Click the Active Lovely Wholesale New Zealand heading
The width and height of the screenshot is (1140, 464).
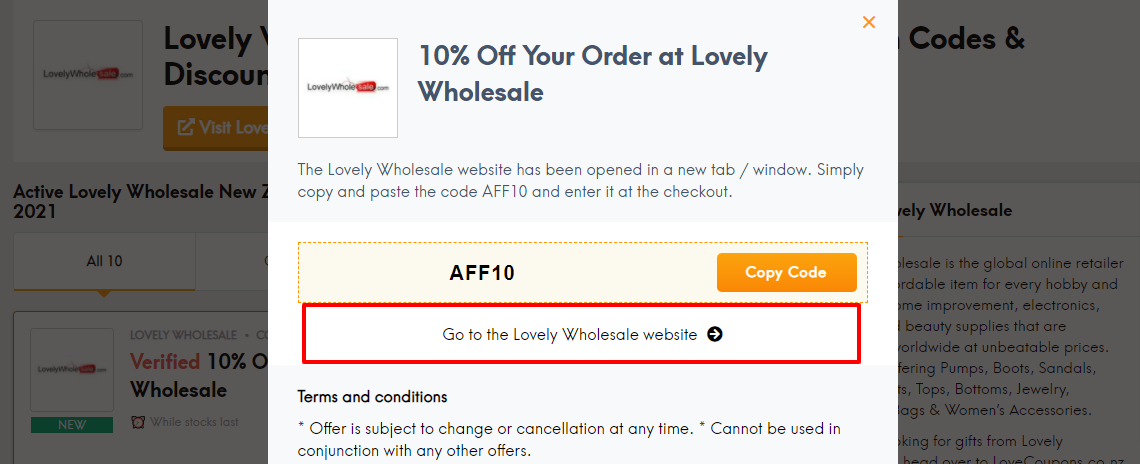click(x=140, y=201)
